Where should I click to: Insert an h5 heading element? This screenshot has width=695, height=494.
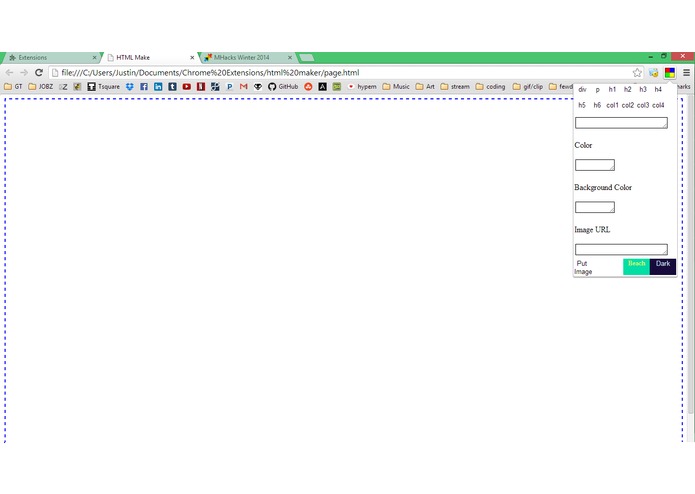pos(582,105)
